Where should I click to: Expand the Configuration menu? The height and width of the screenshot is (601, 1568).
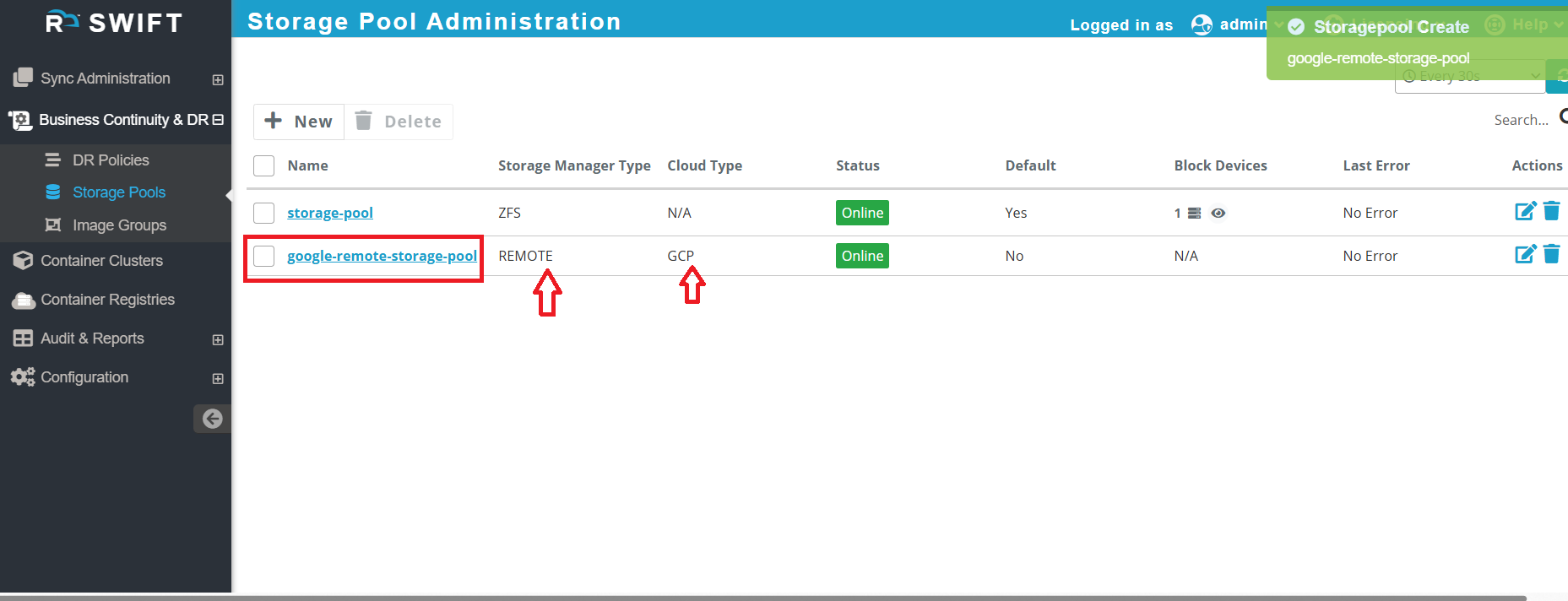(218, 378)
